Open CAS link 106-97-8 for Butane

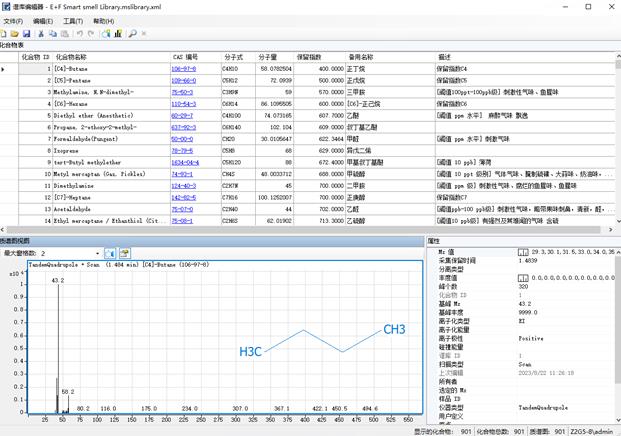[x=184, y=69]
